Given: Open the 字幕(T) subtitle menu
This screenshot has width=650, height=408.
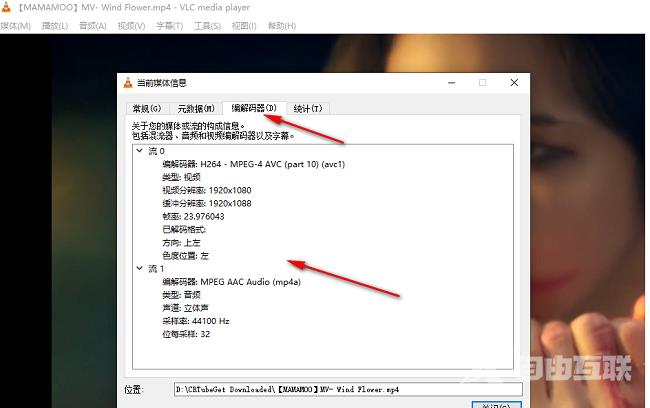Looking at the screenshot, I should tap(169, 25).
